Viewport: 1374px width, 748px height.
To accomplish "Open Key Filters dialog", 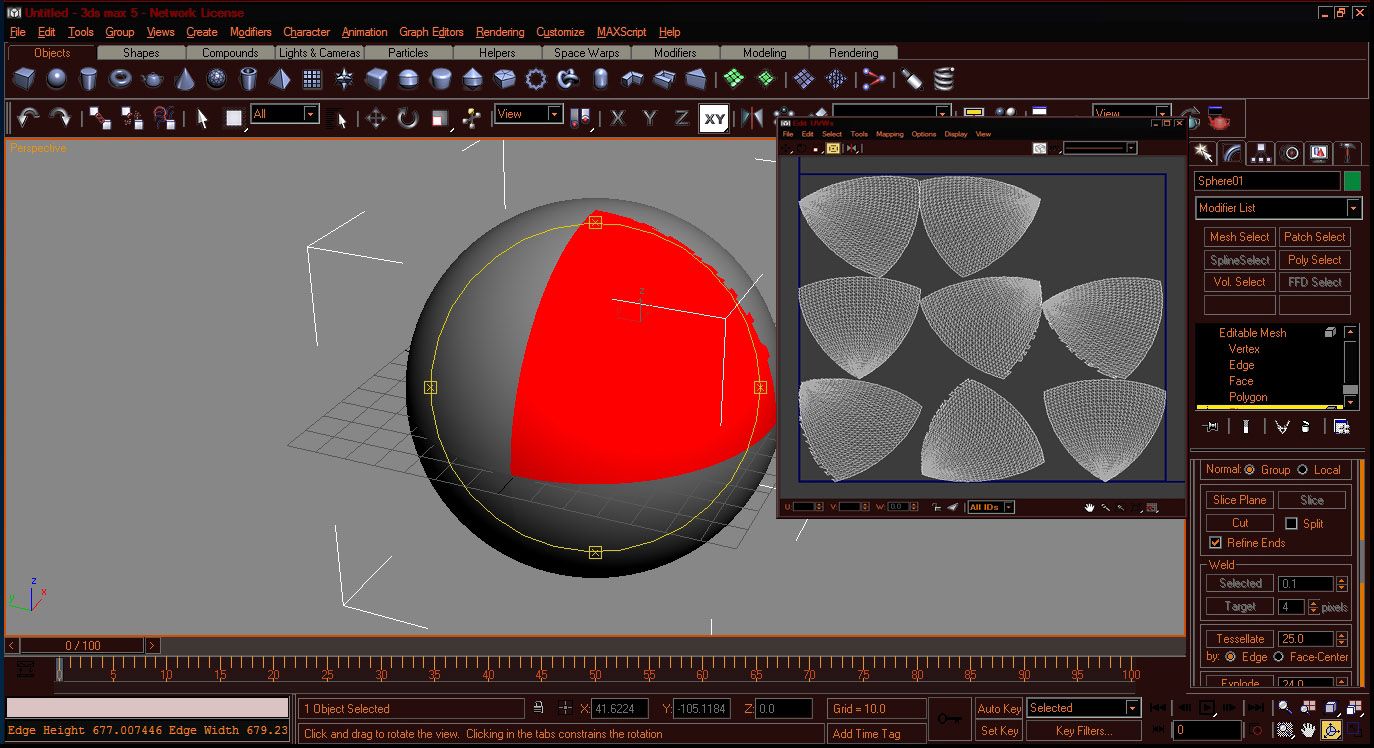I will (1083, 731).
